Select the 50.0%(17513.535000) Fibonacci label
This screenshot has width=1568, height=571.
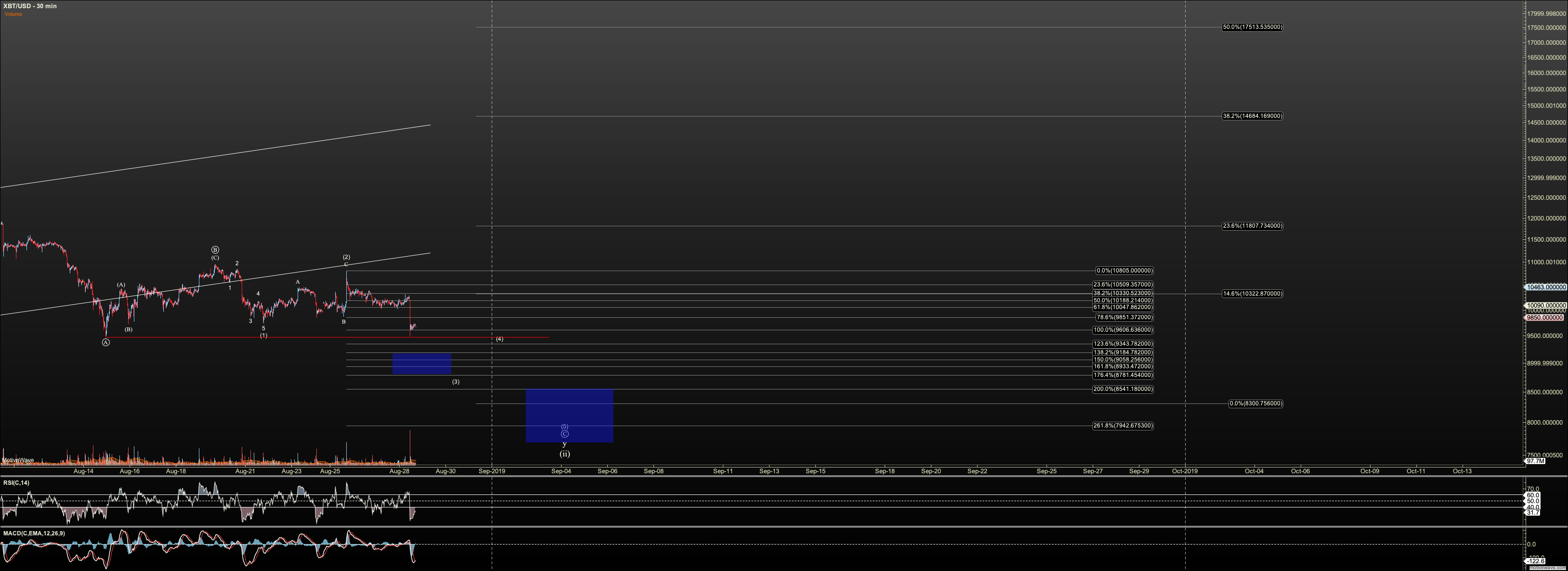click(x=1252, y=27)
